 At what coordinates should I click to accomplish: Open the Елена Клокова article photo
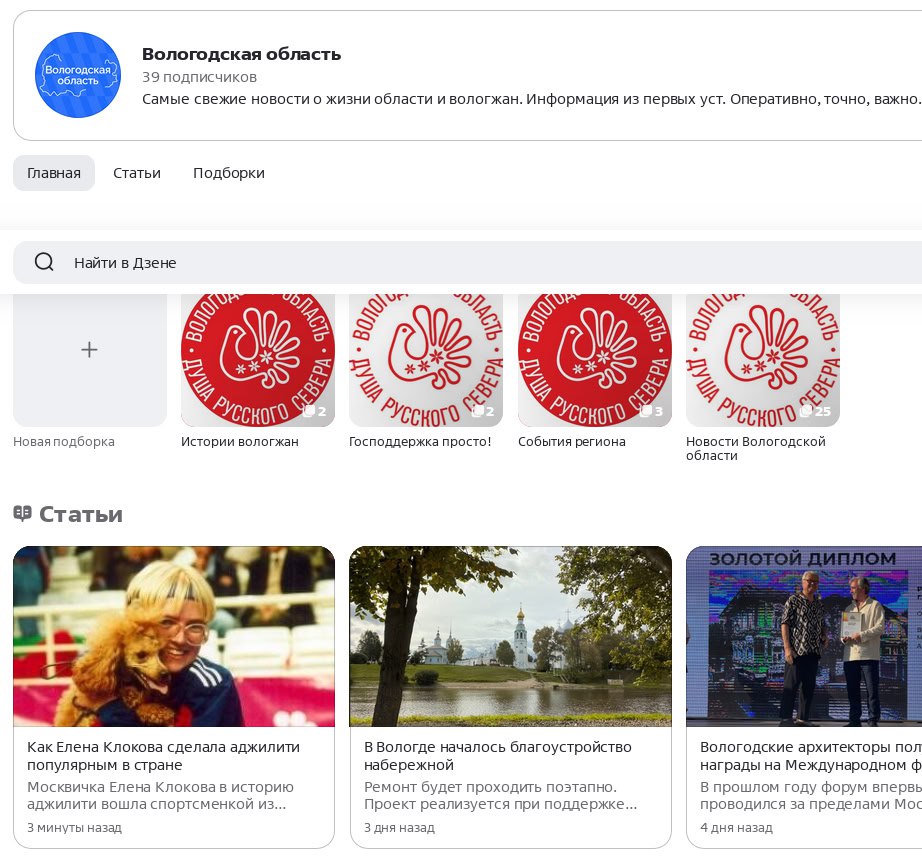(174, 636)
